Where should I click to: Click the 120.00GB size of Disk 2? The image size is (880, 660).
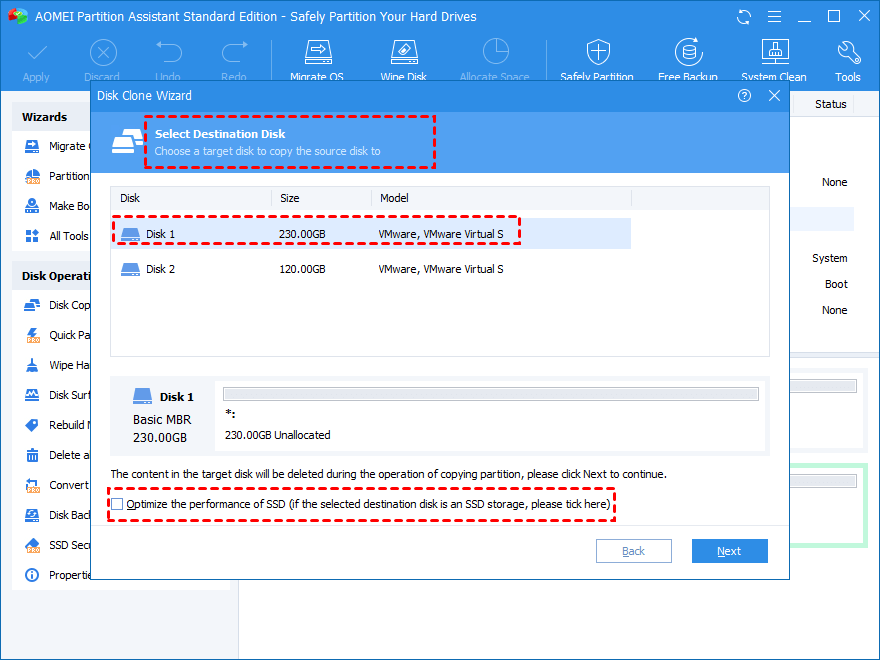[x=302, y=269]
